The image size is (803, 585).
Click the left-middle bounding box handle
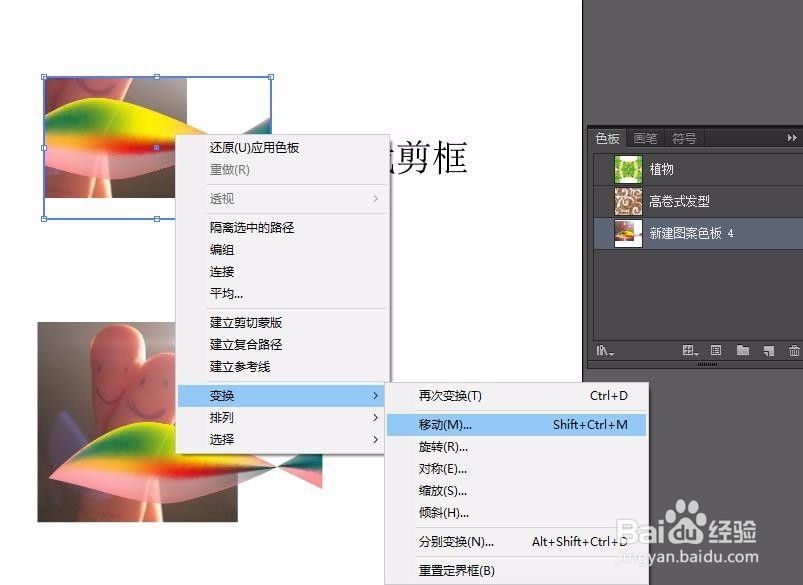(44, 148)
